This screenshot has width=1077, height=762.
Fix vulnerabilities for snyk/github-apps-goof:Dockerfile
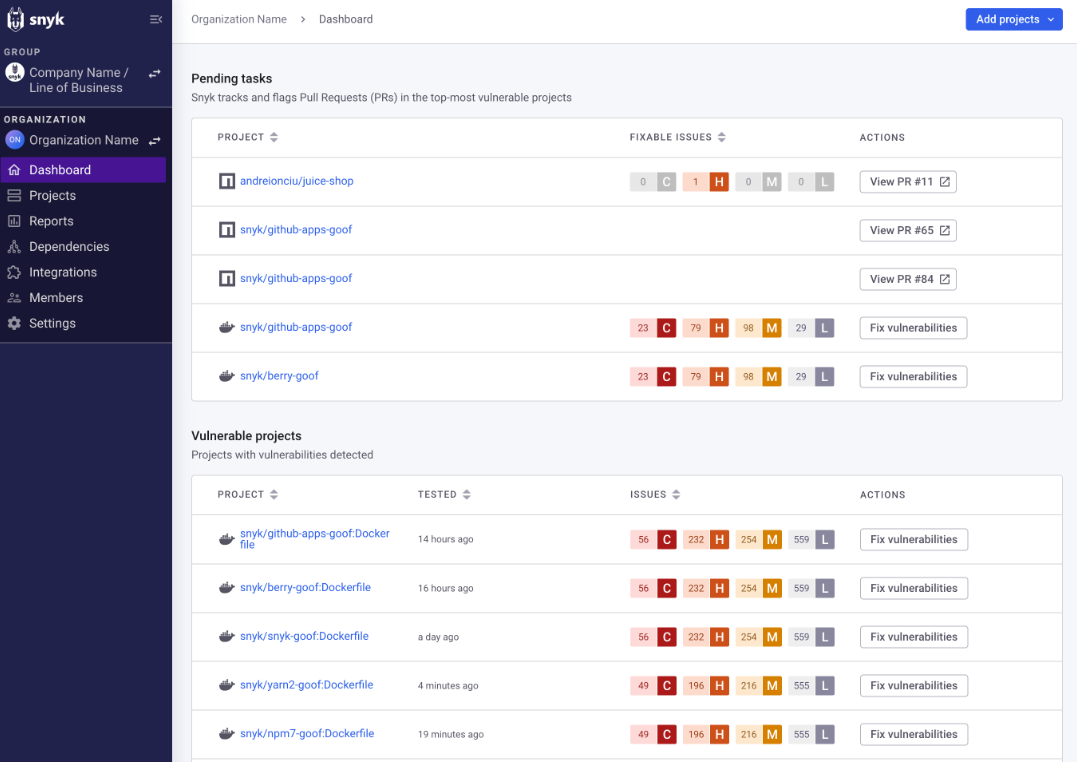pos(914,540)
